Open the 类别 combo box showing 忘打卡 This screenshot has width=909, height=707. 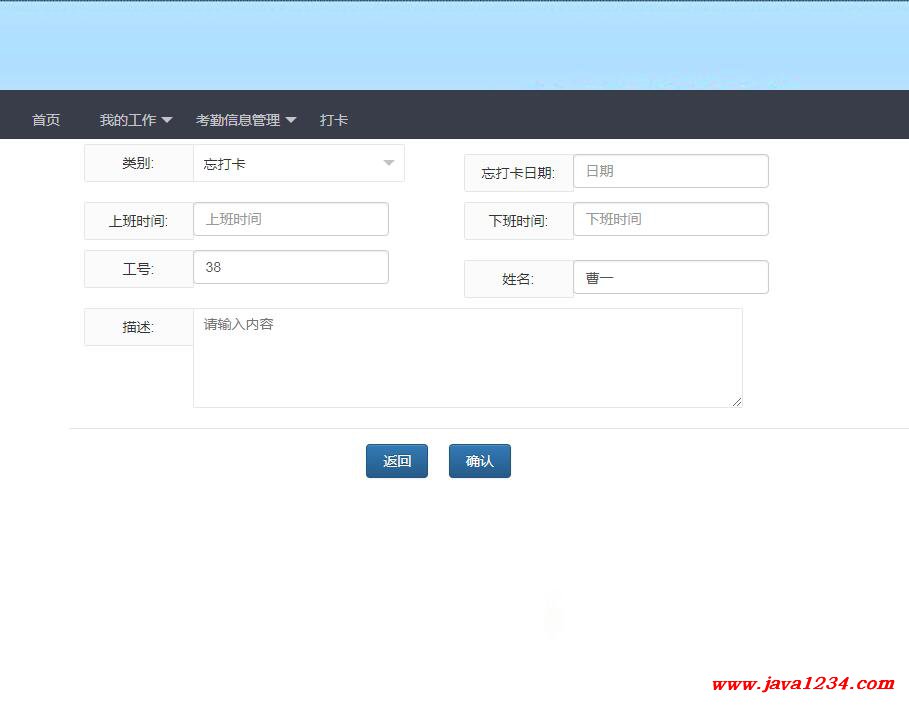[x=299, y=163]
